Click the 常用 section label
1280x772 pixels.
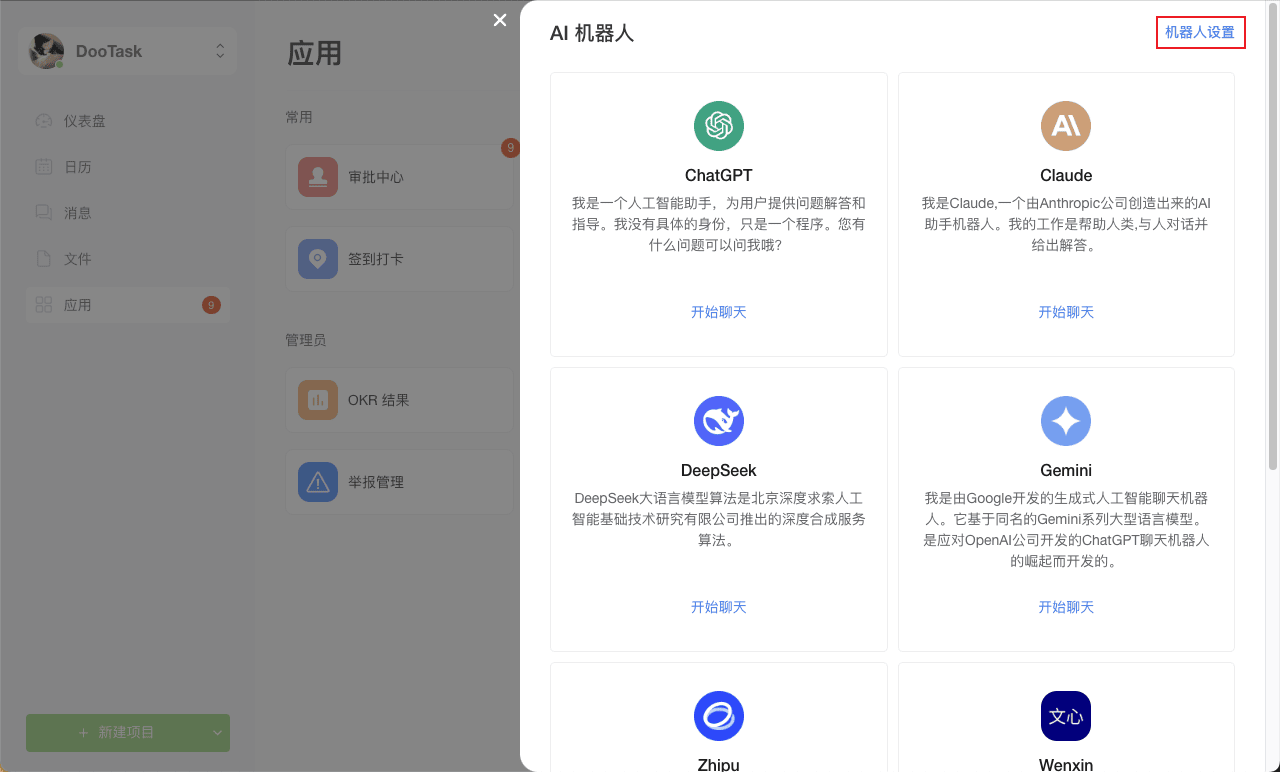point(299,117)
